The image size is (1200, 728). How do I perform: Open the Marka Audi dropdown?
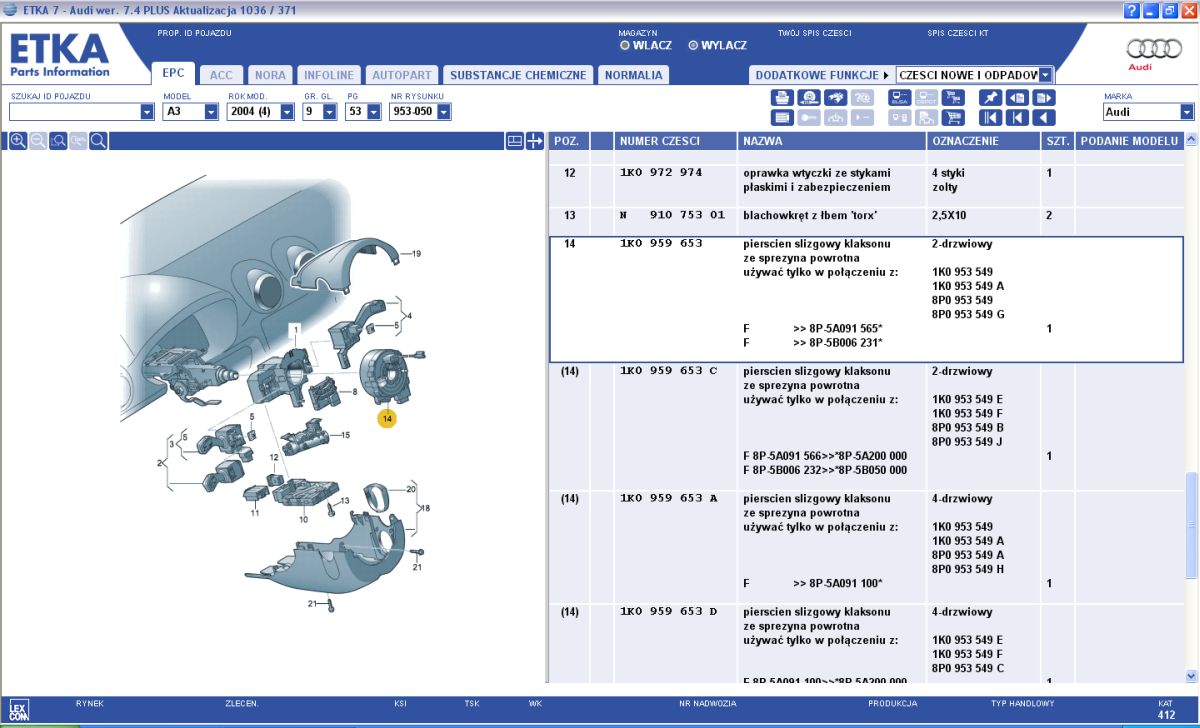[x=1187, y=112]
